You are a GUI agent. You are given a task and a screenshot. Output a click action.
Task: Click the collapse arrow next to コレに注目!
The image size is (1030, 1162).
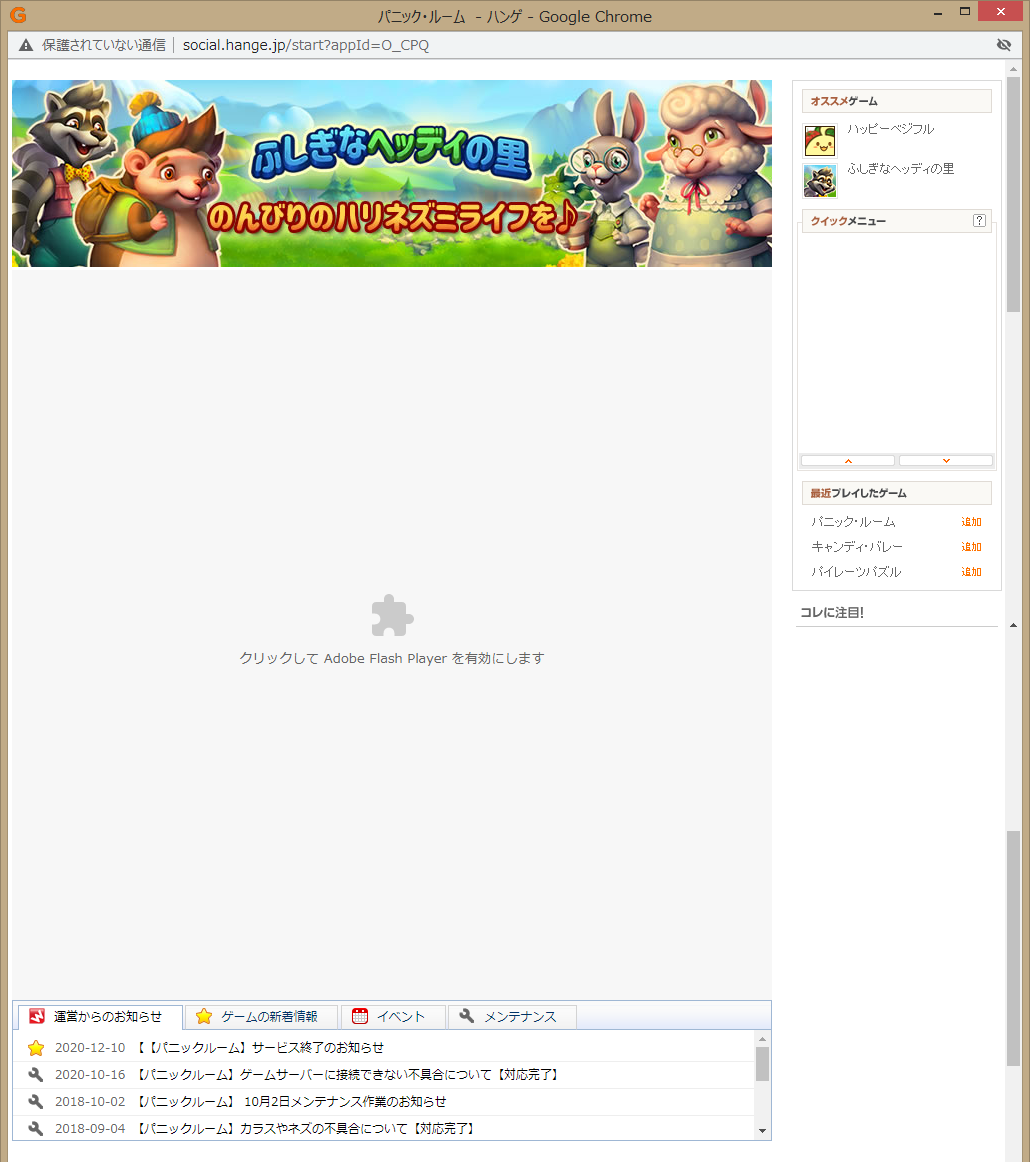(1013, 625)
